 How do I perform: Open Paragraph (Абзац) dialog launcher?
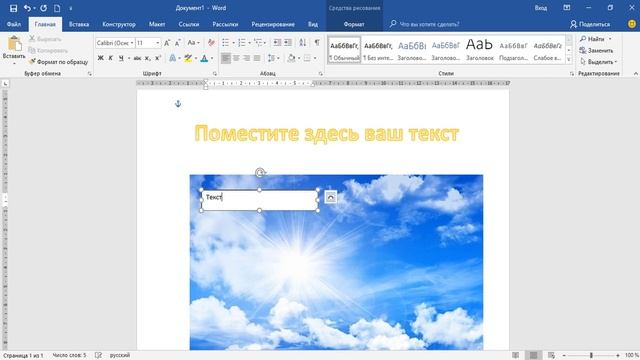[320, 74]
